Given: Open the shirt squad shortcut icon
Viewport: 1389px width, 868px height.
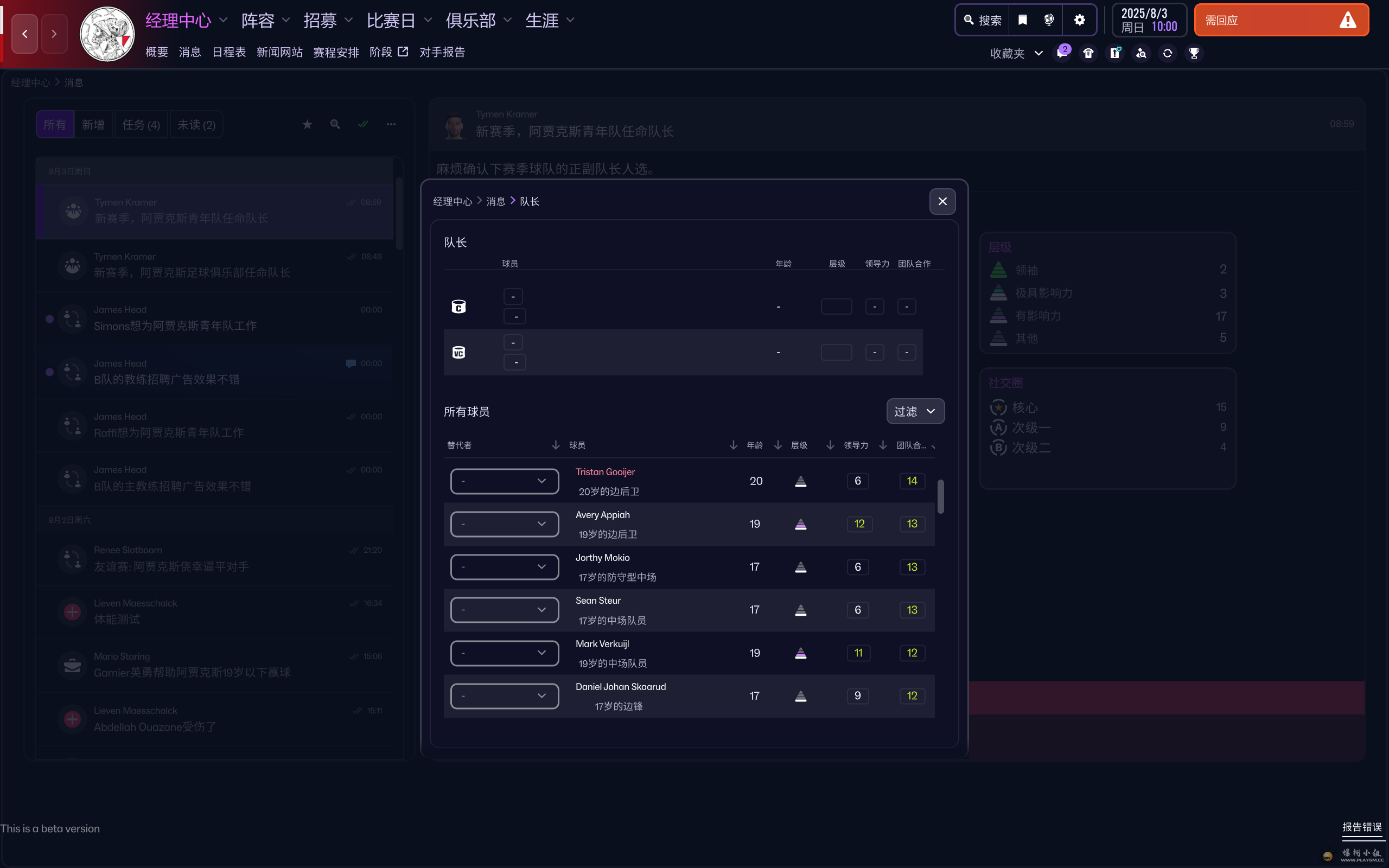Looking at the screenshot, I should click(x=1088, y=53).
